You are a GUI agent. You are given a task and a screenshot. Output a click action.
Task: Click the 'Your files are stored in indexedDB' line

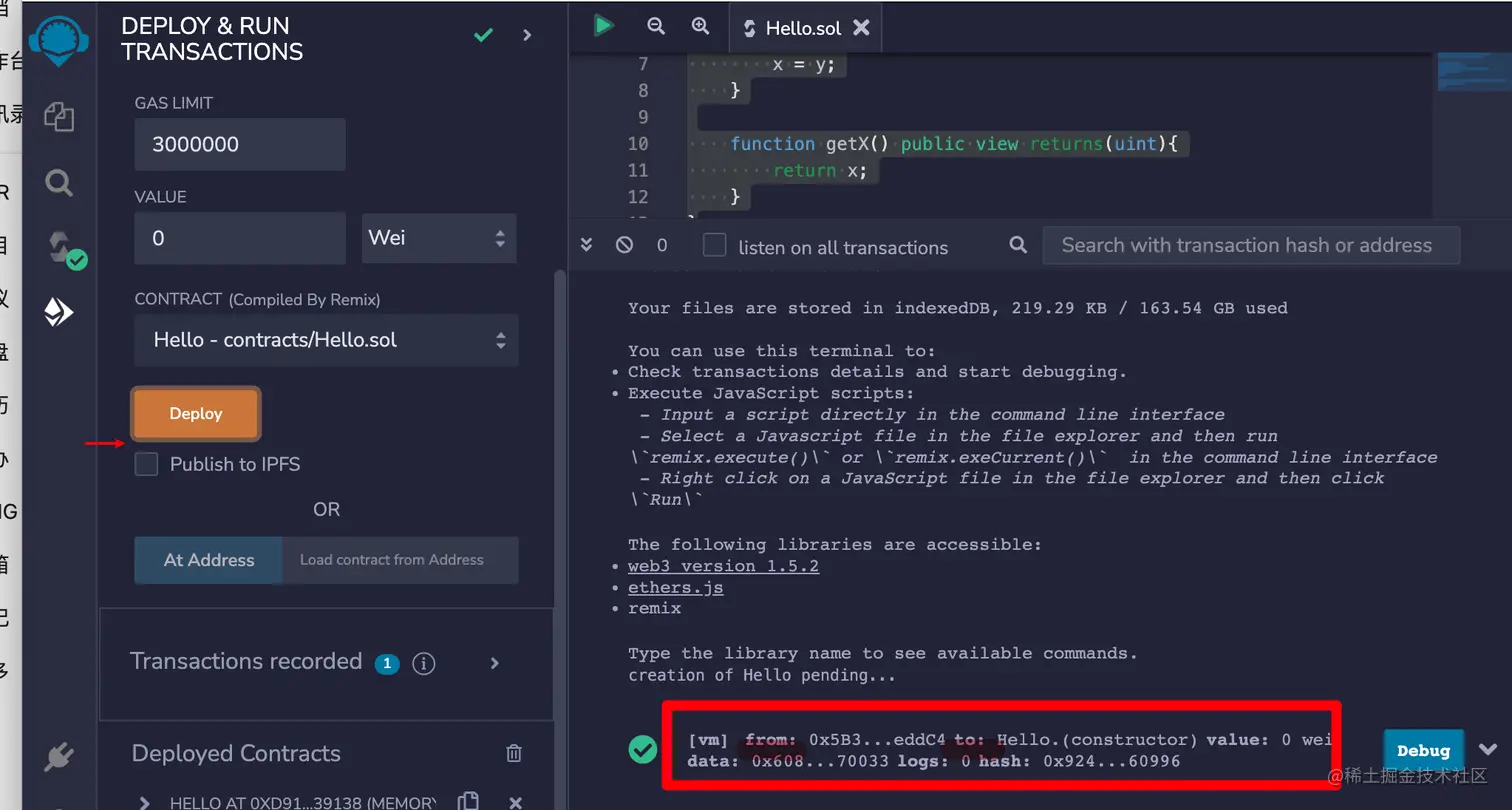point(957,308)
